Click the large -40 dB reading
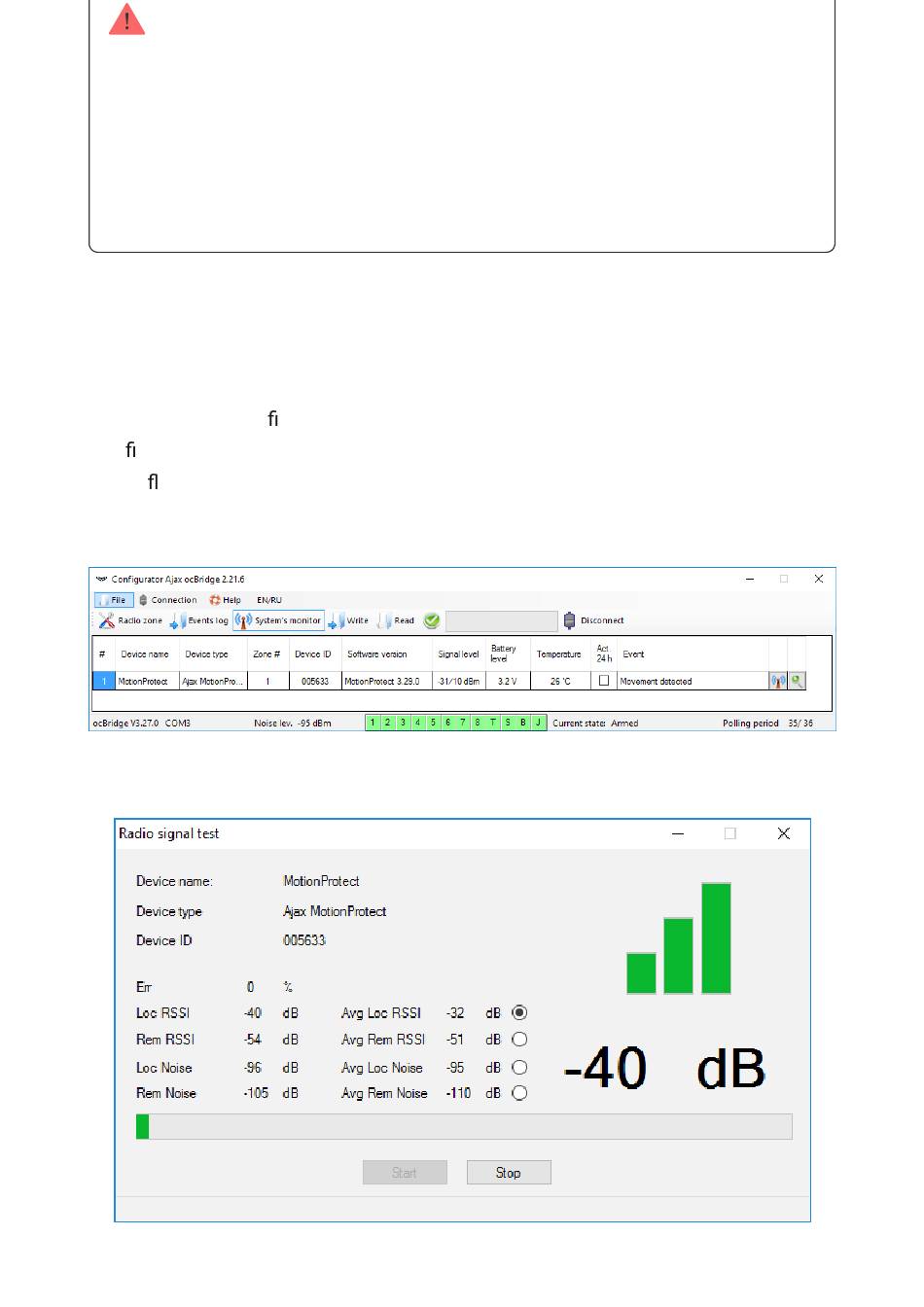This screenshot has width=924, height=1307. (x=665, y=1068)
